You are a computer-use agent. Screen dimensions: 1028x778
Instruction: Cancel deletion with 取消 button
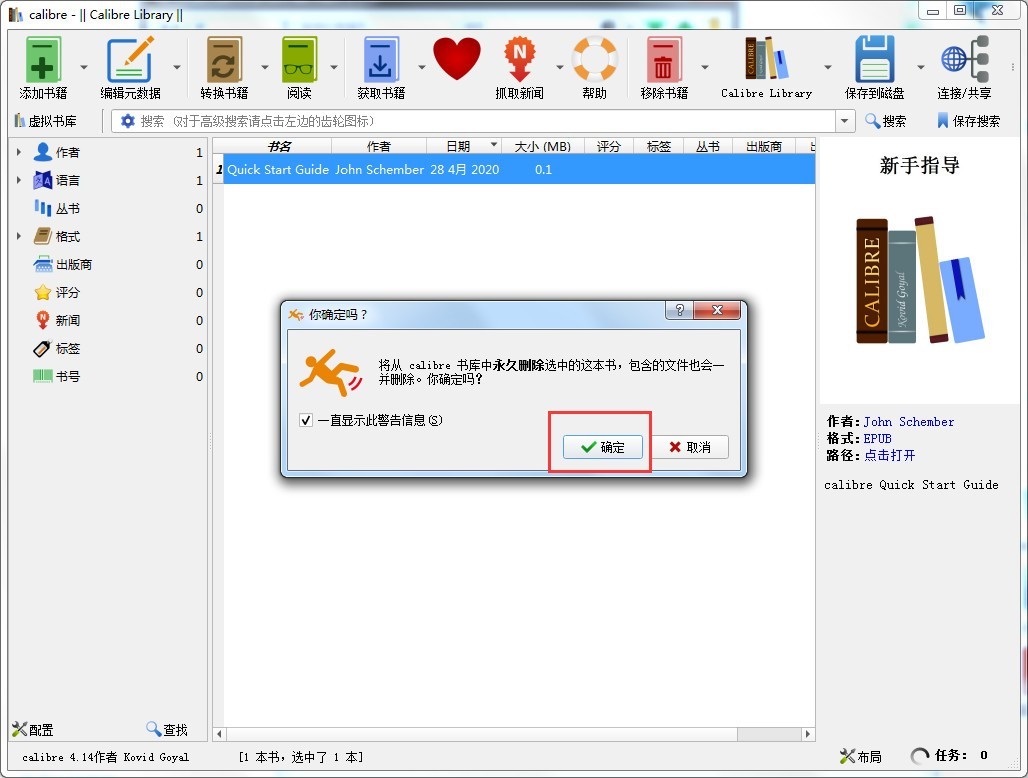689,447
